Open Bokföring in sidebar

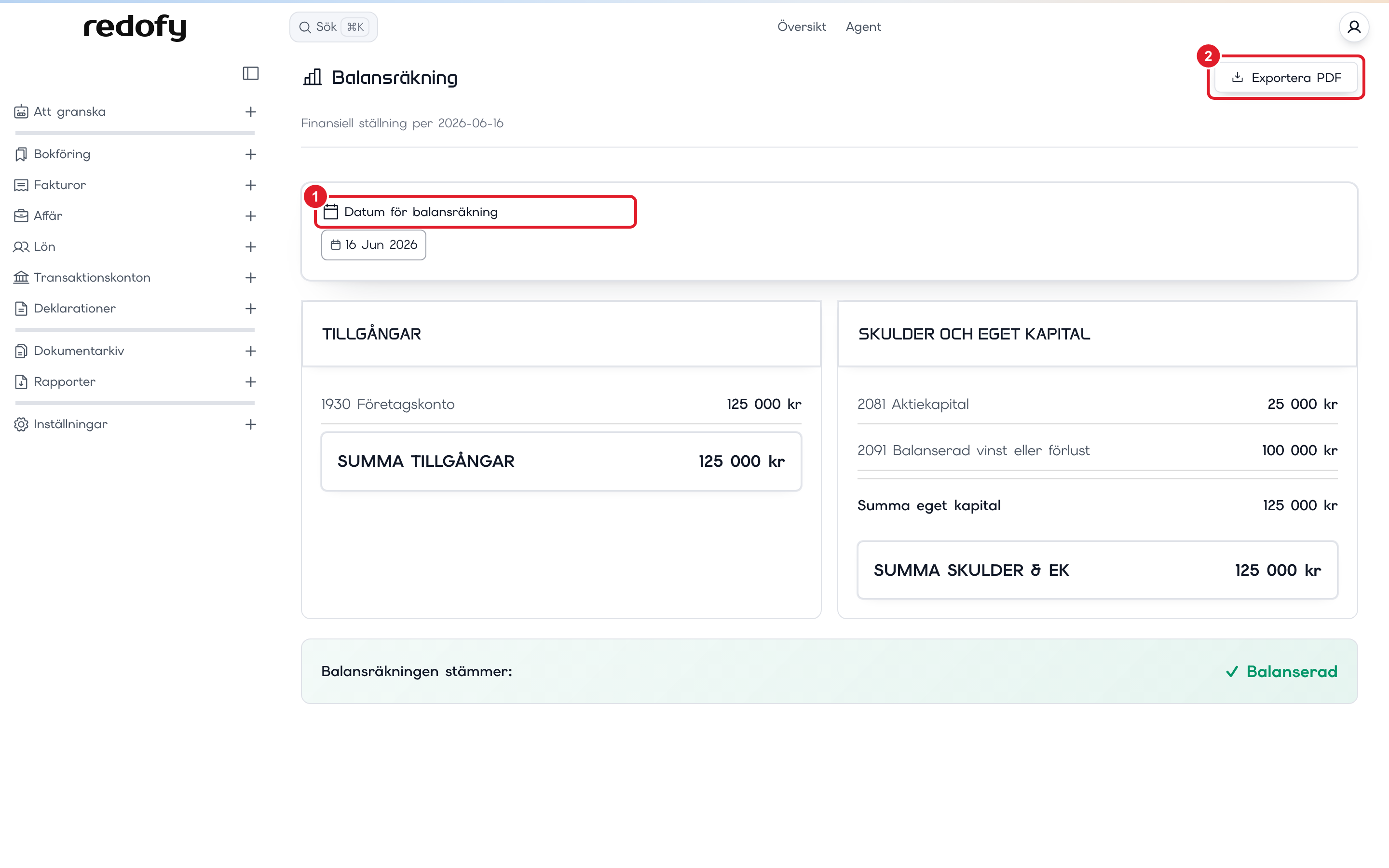62,154
